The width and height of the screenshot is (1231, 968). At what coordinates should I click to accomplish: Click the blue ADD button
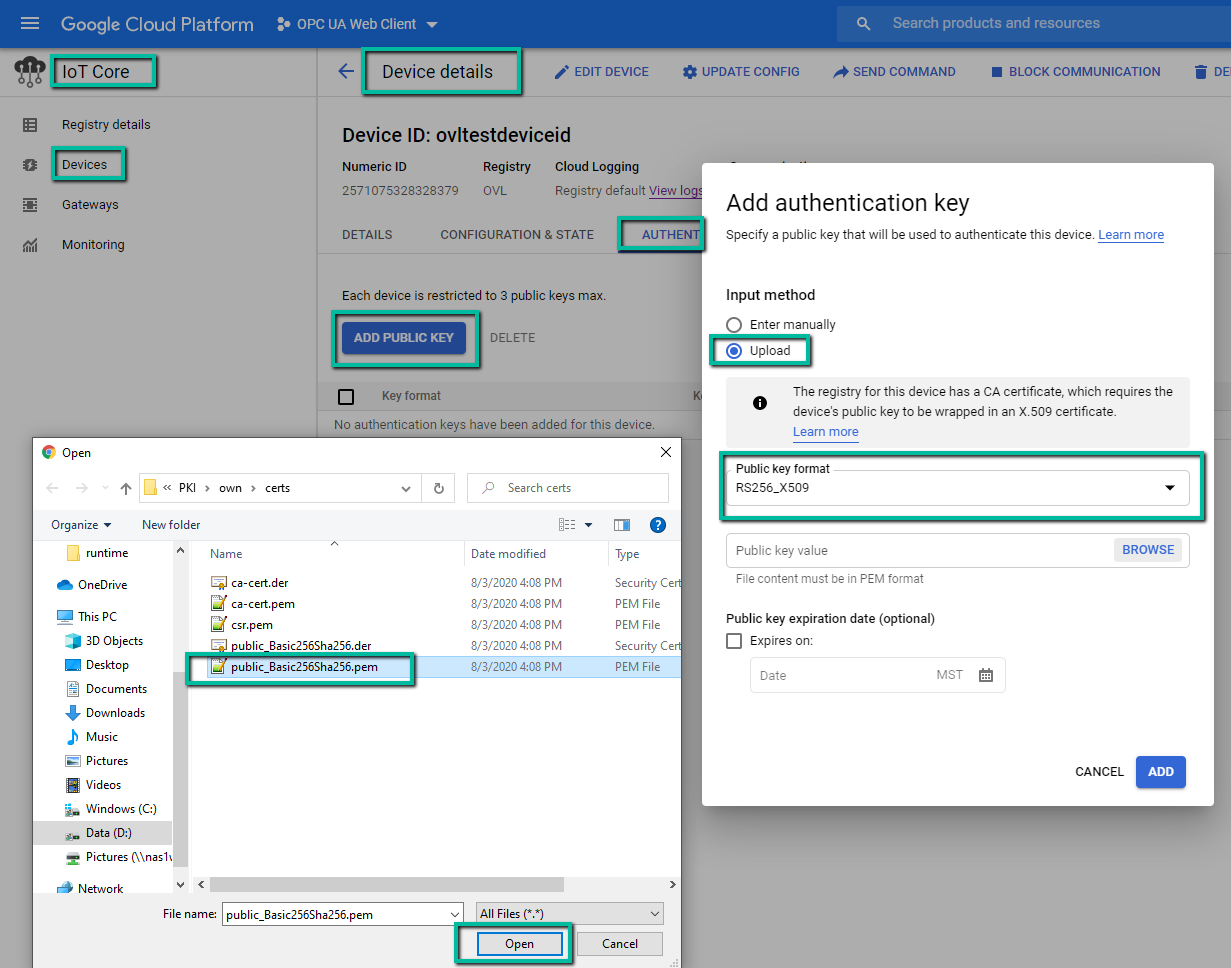point(1160,772)
